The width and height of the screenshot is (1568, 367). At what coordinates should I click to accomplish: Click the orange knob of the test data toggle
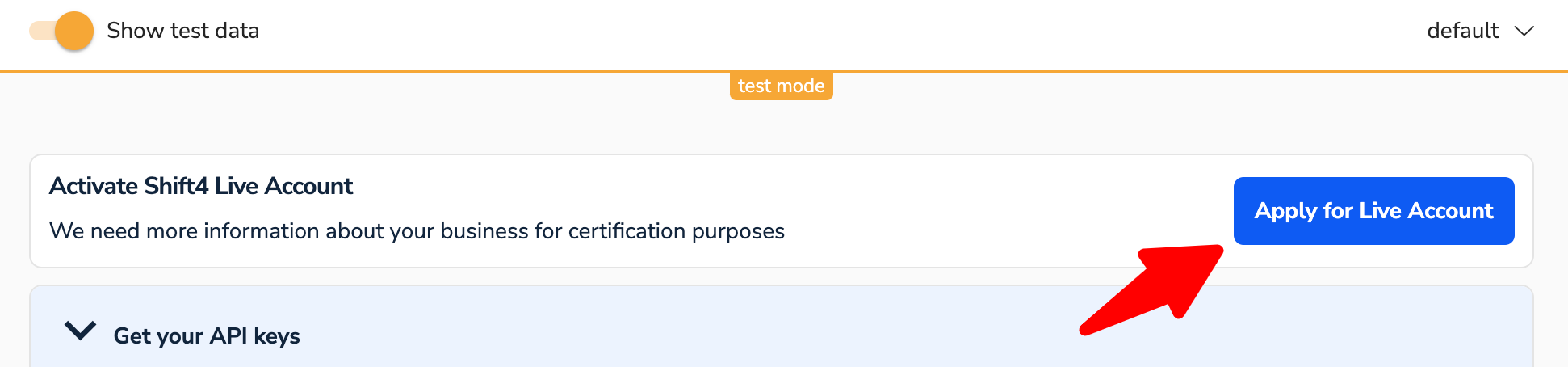[x=74, y=32]
